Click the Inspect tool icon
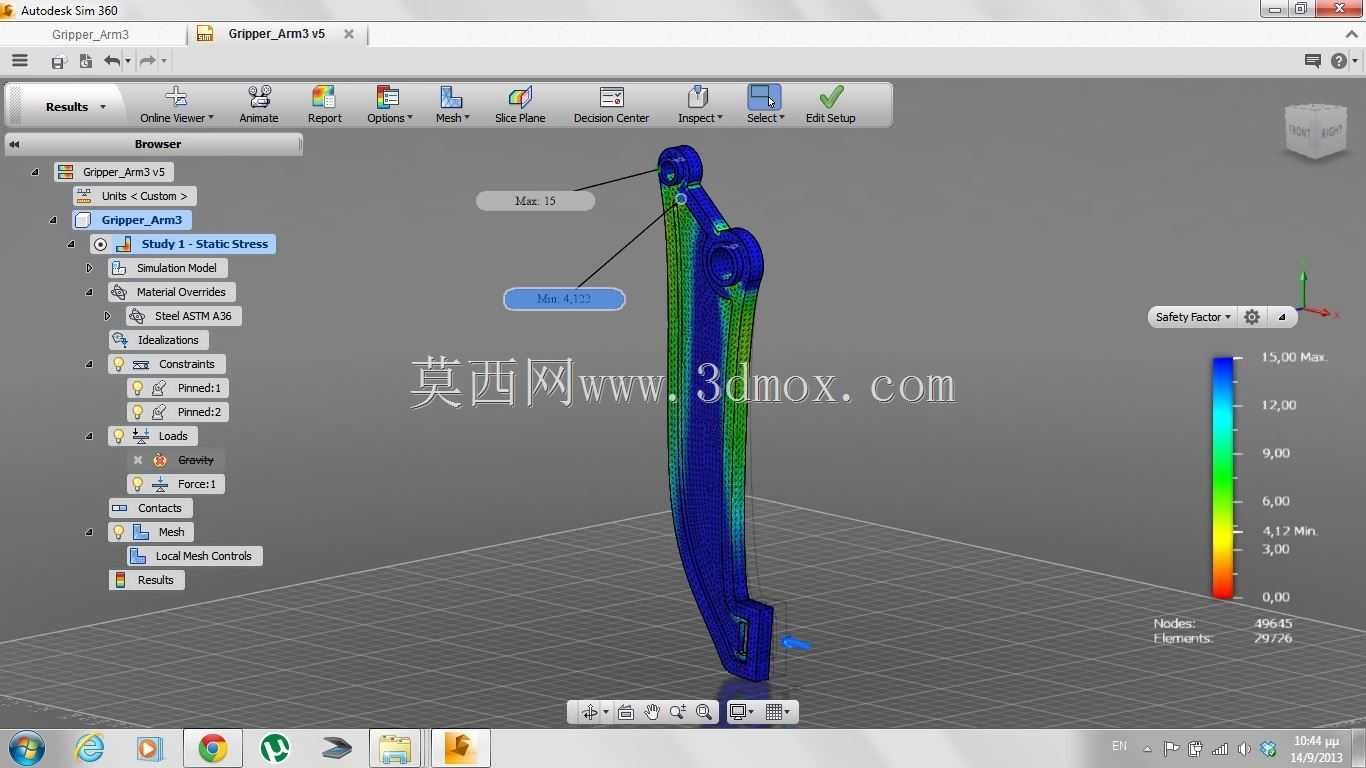Screen dimensions: 1366x768 tap(698, 97)
